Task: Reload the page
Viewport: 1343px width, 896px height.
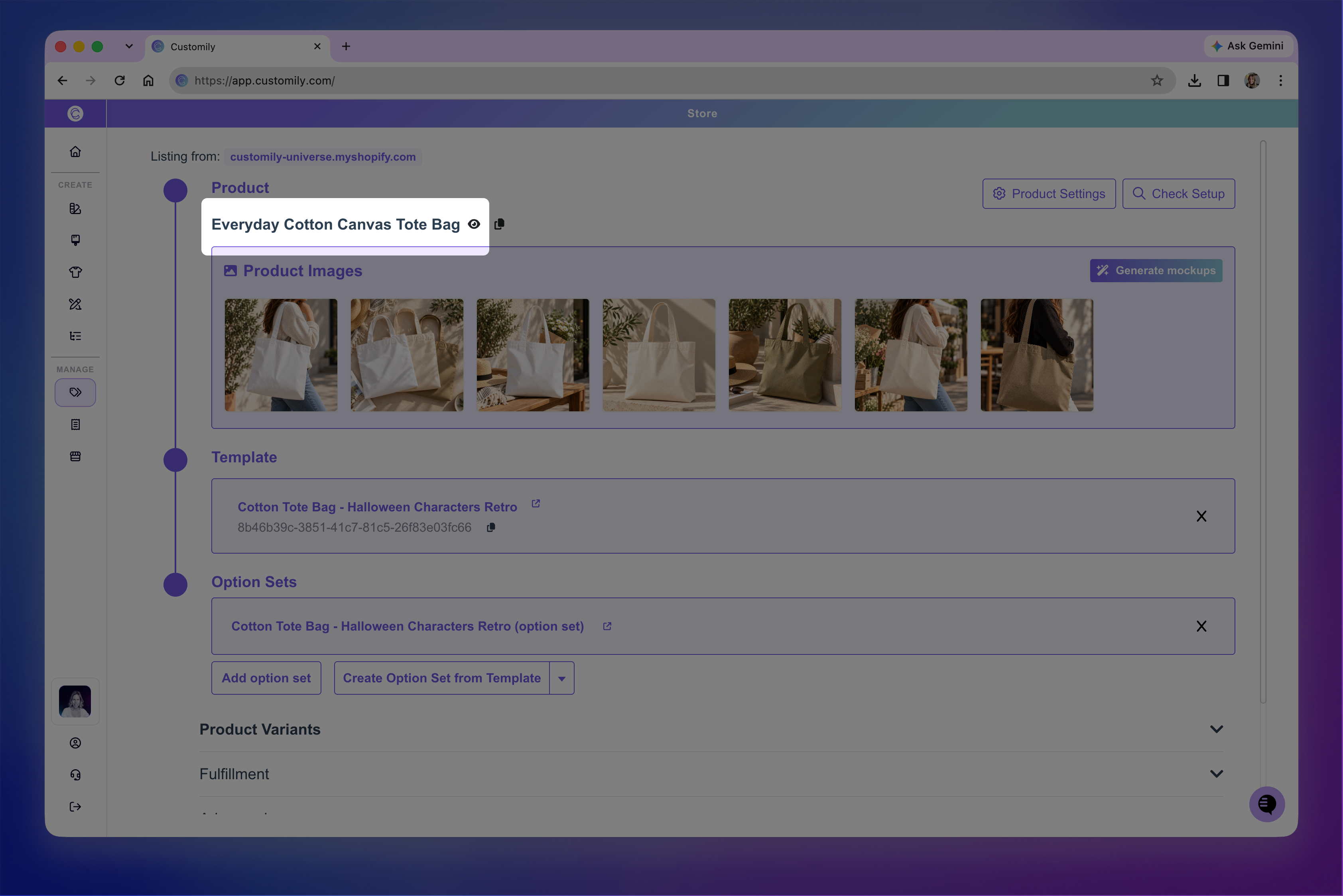Action: click(x=120, y=81)
